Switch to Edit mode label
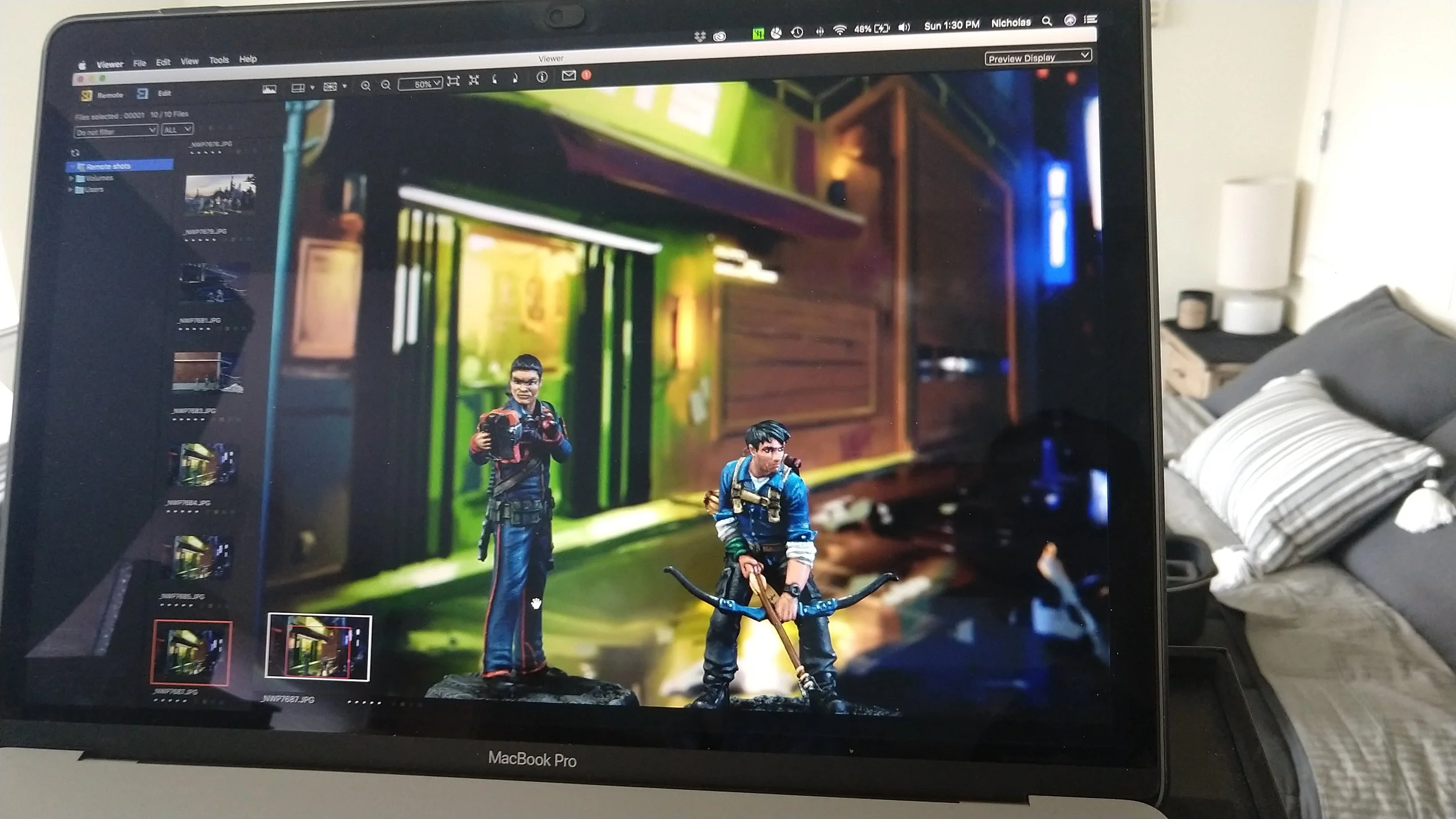This screenshot has width=1456, height=819. click(164, 93)
